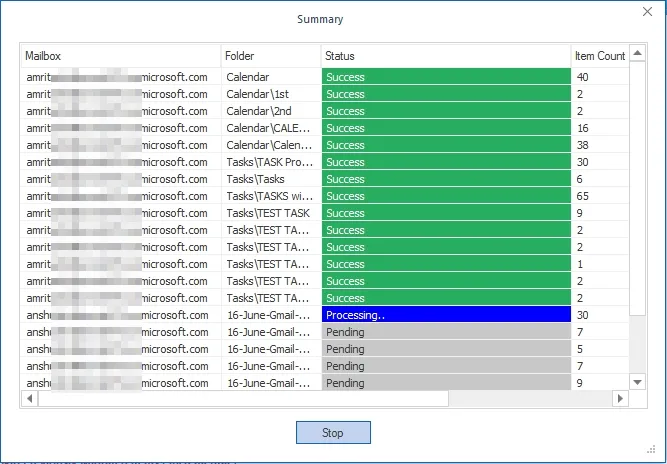Click item count 38 cell
Image resolution: width=667 pixels, height=464 pixels.
(600, 145)
